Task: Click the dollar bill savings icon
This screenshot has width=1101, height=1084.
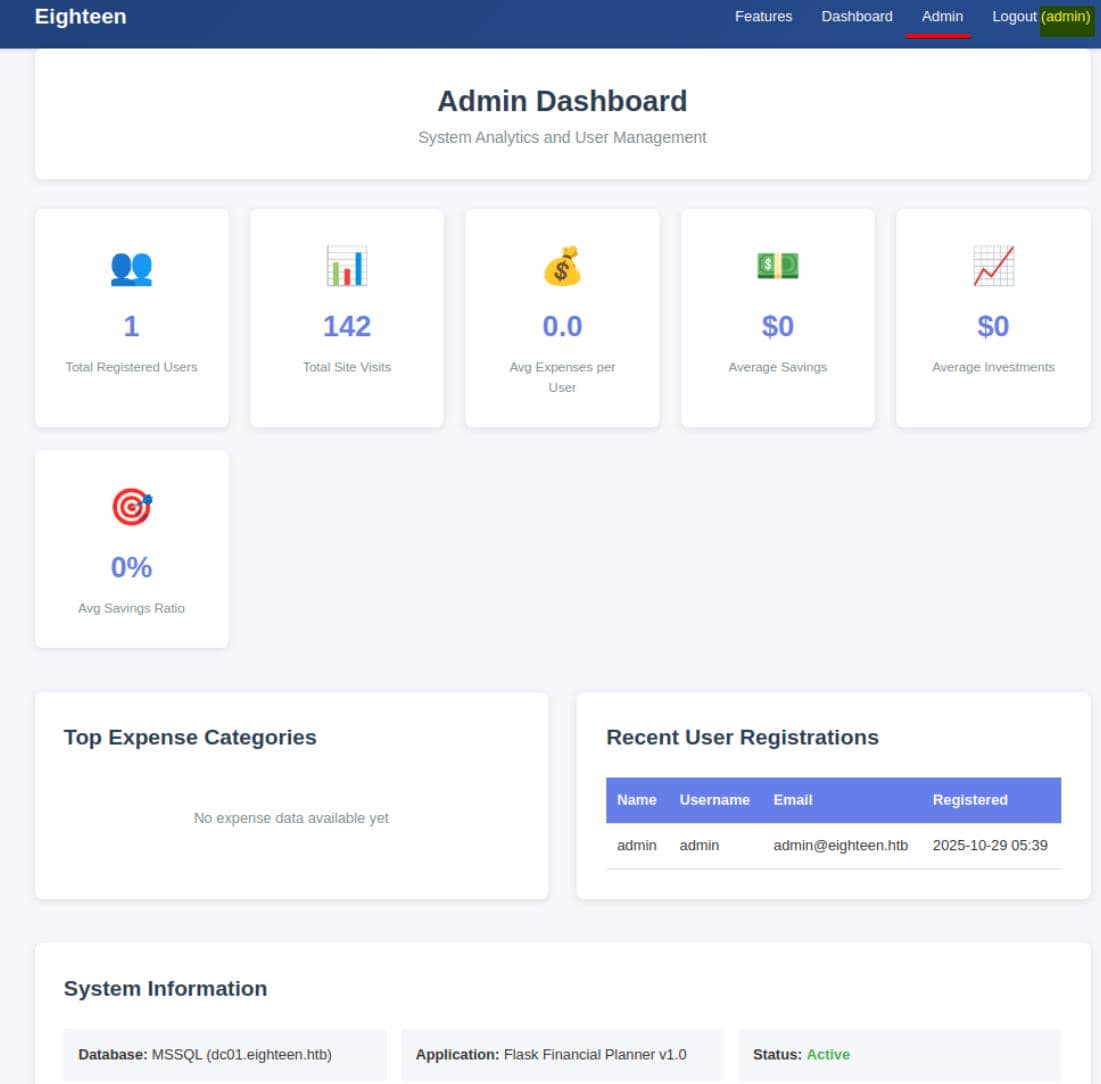Action: [777, 265]
